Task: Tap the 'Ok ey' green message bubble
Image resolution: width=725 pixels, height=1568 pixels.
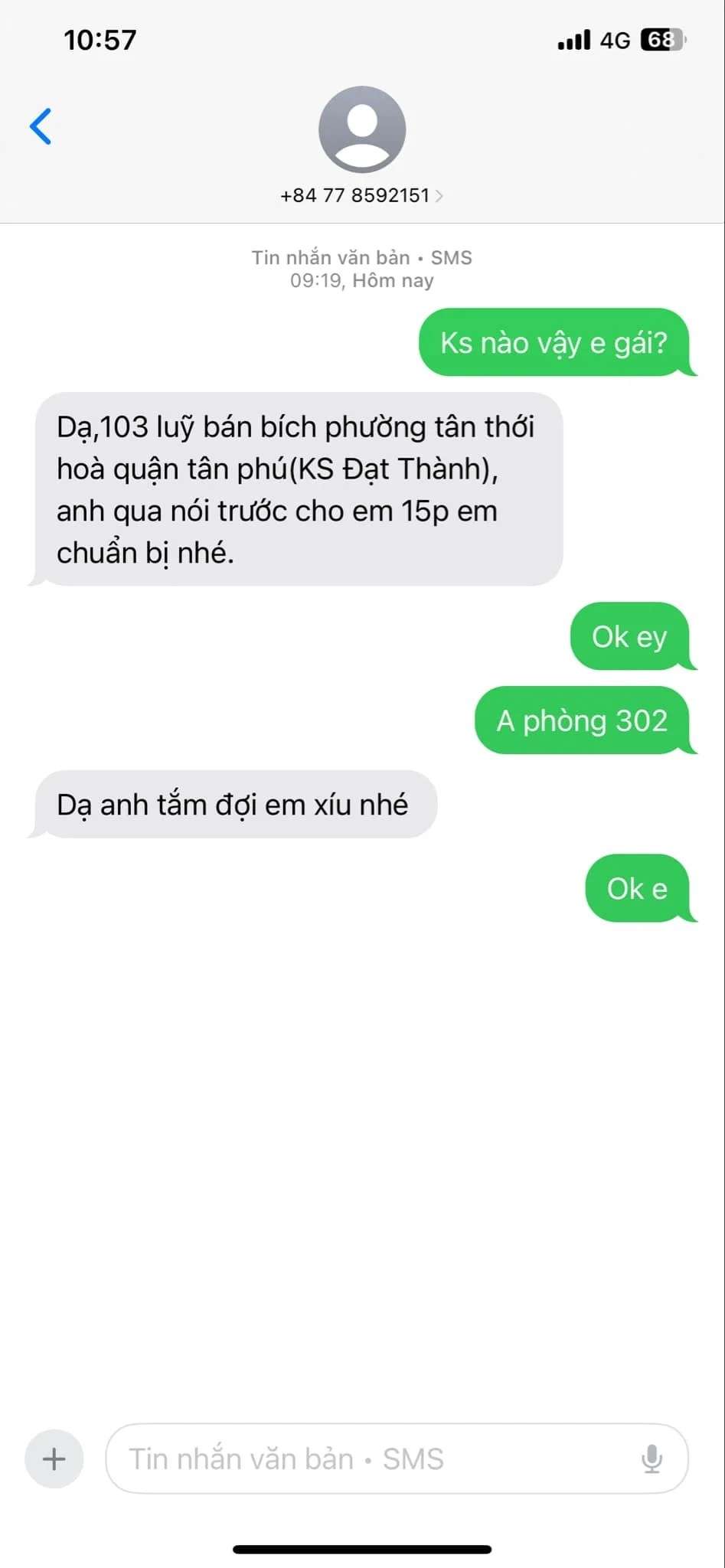Action: [x=630, y=636]
